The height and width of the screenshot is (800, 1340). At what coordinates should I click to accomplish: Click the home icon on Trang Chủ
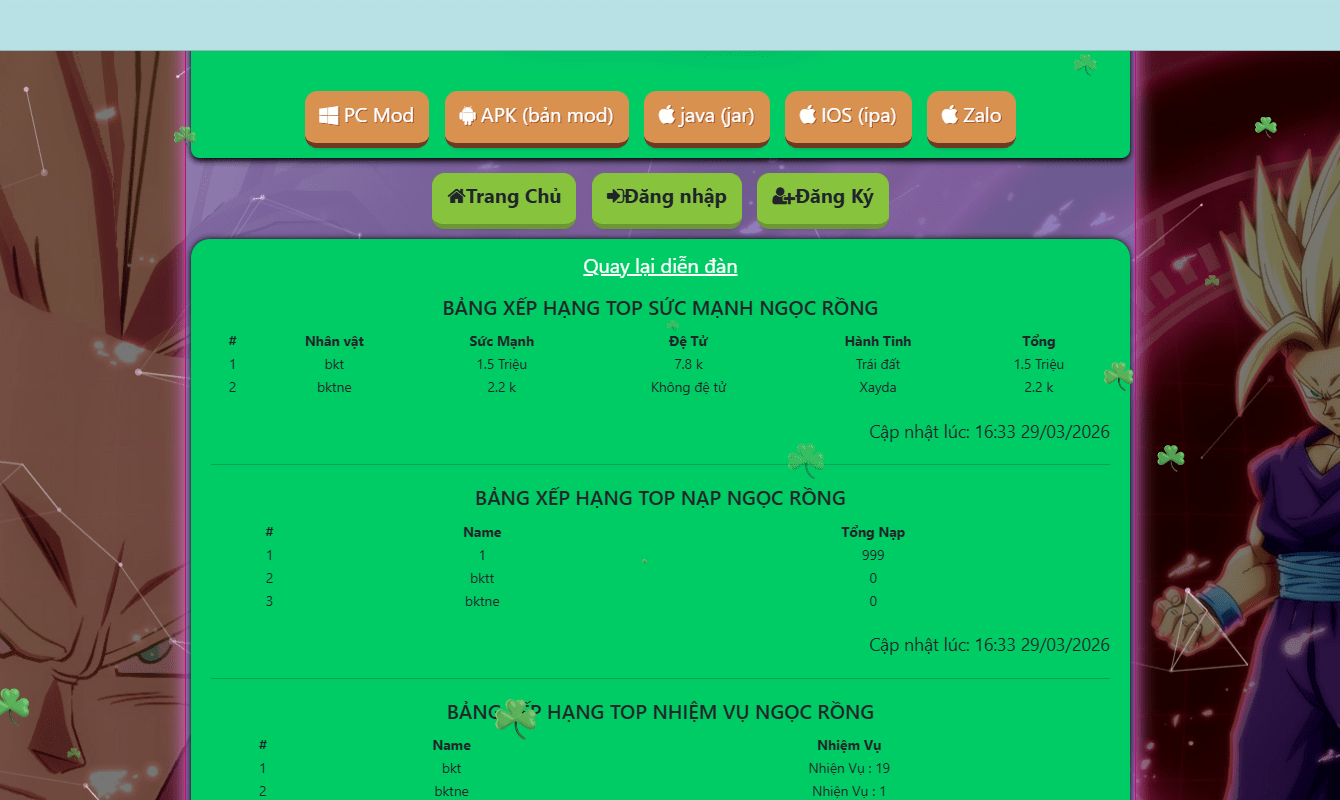point(456,196)
